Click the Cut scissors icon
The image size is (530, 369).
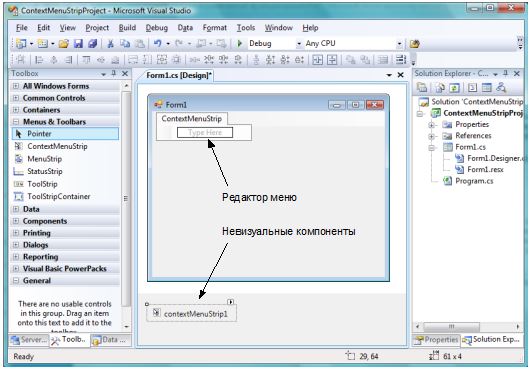tap(110, 44)
